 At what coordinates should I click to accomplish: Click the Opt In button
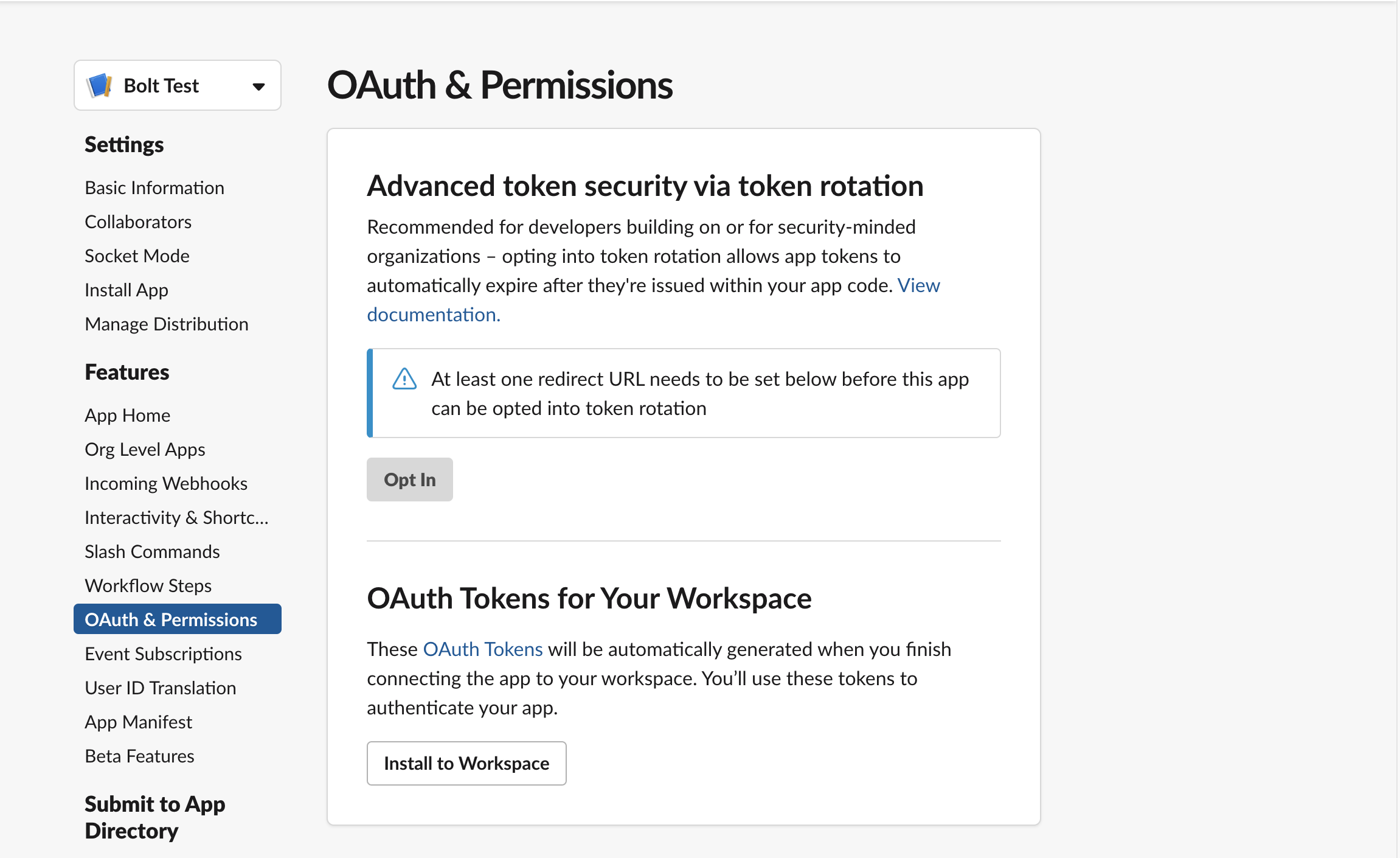pyautogui.click(x=409, y=479)
